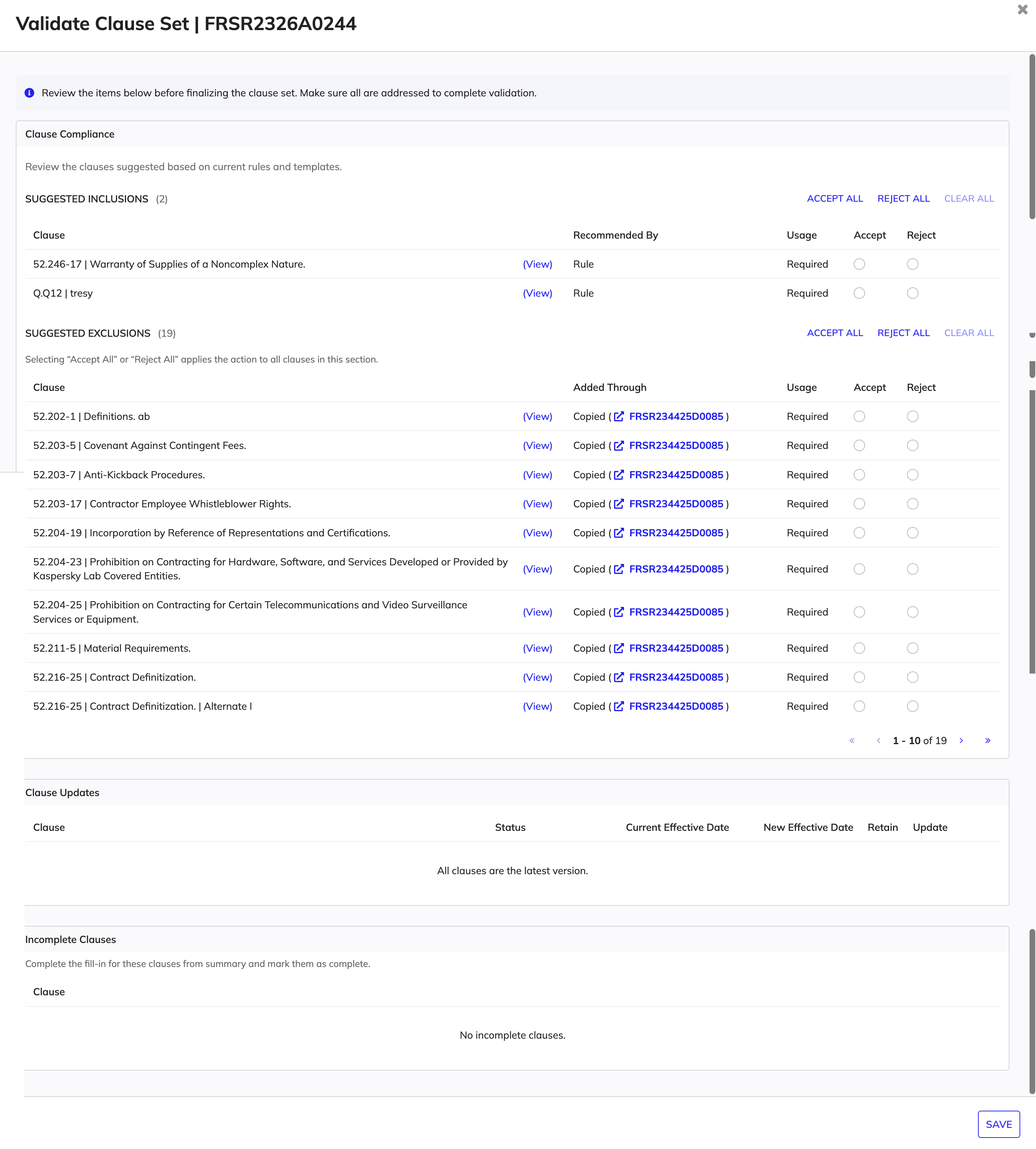Go to next page of exclusions
1036x1149 pixels.
pyautogui.click(x=961, y=740)
